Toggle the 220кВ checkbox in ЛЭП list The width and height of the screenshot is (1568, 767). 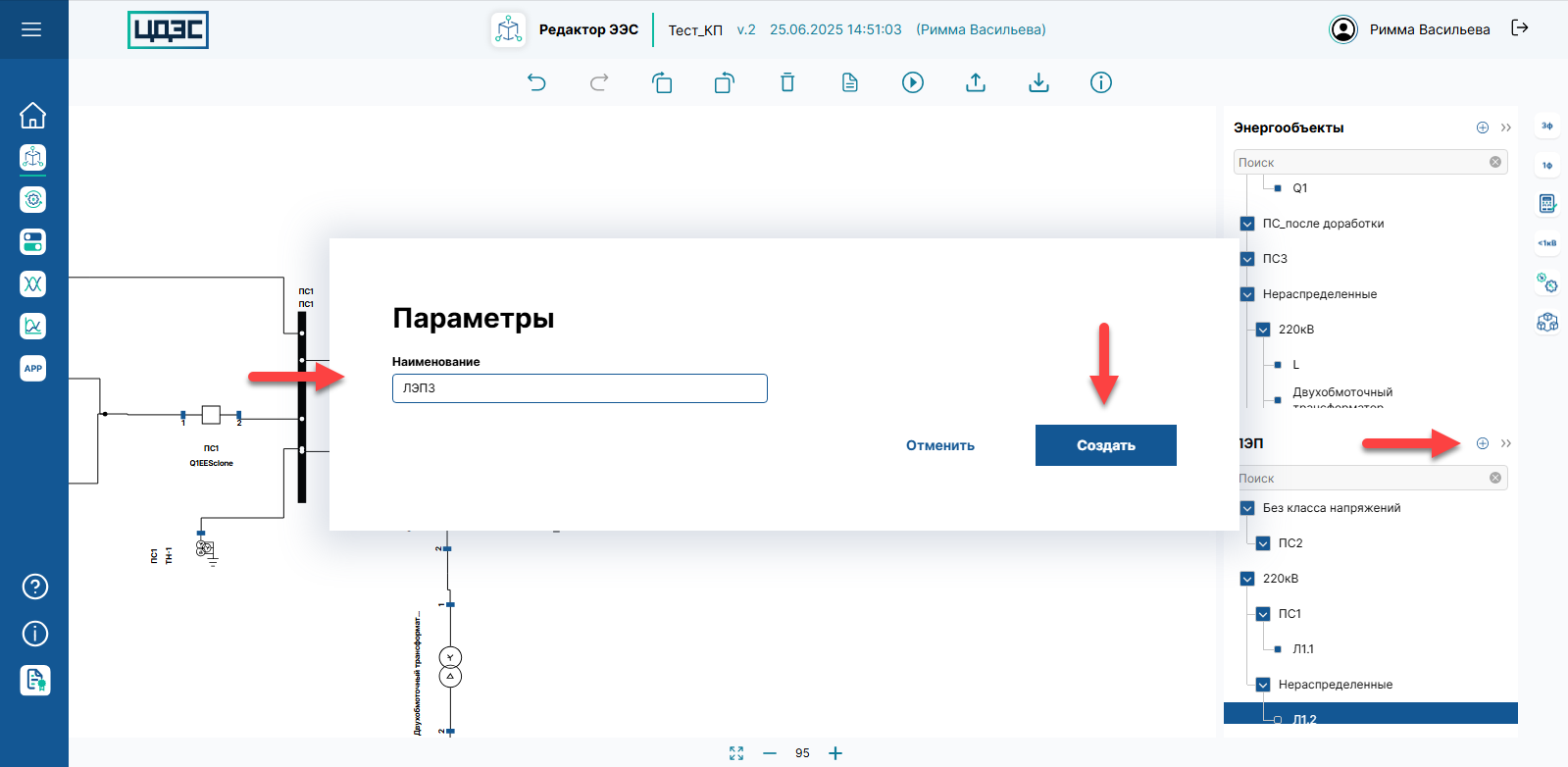pyautogui.click(x=1247, y=579)
